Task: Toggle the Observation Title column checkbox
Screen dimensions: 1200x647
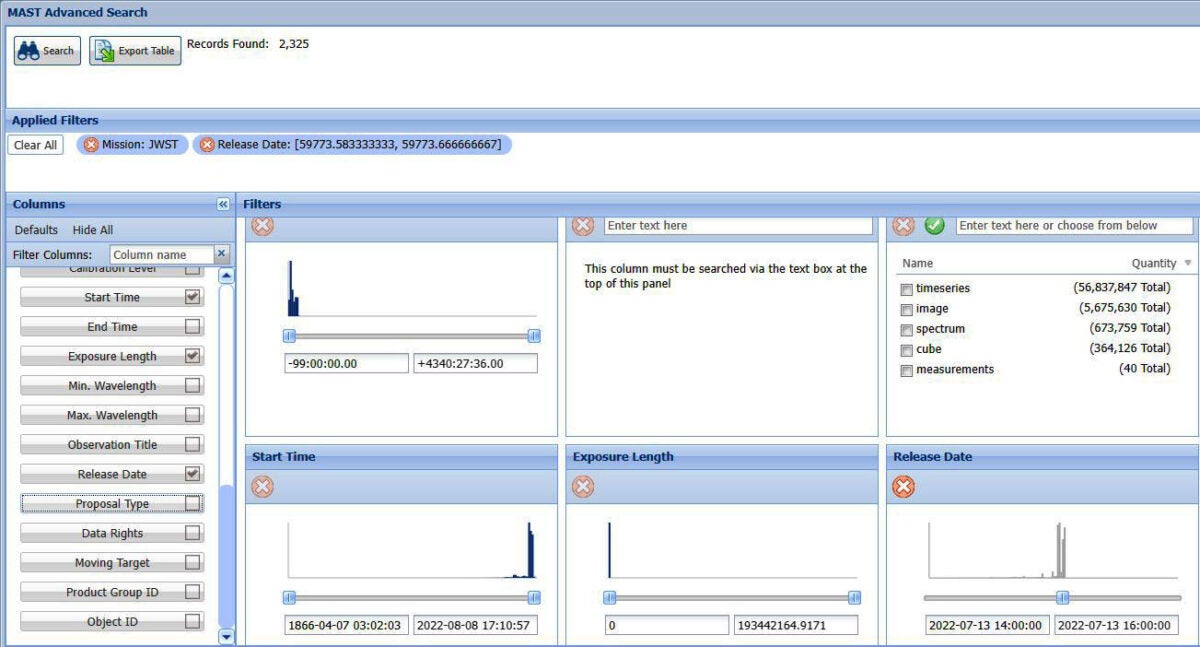Action: (193, 445)
